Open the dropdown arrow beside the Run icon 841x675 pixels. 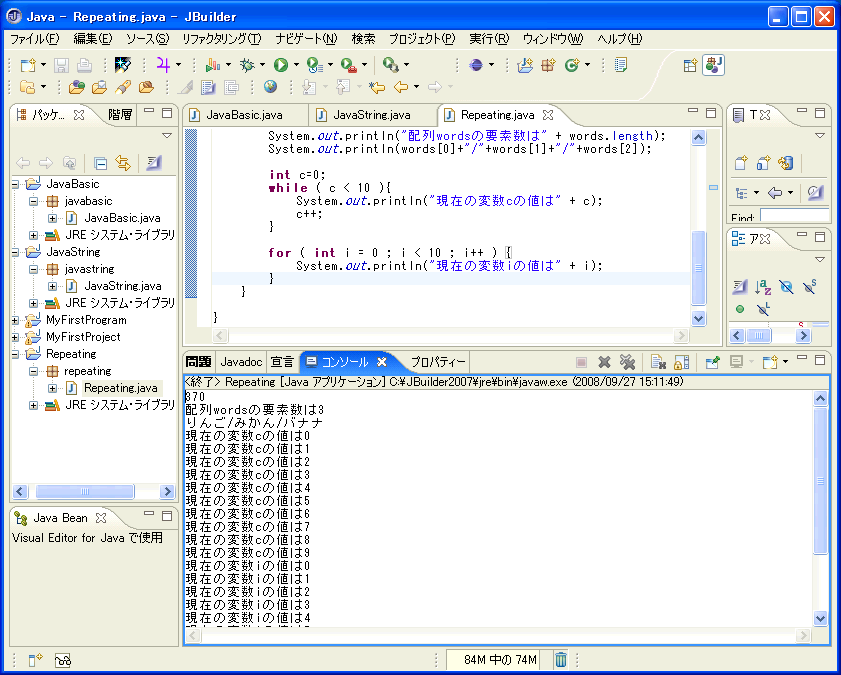point(296,65)
